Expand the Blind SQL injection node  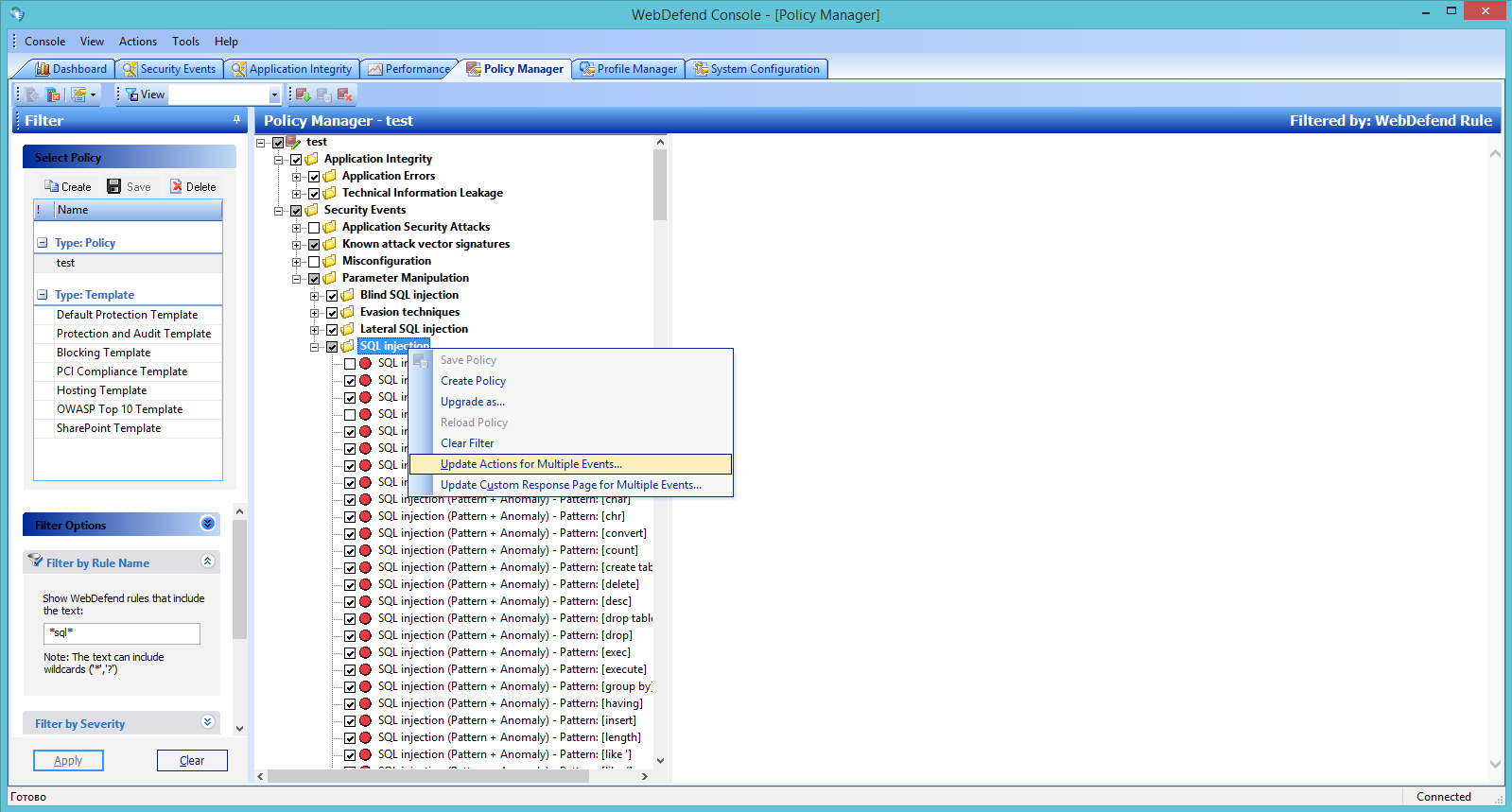coord(314,296)
